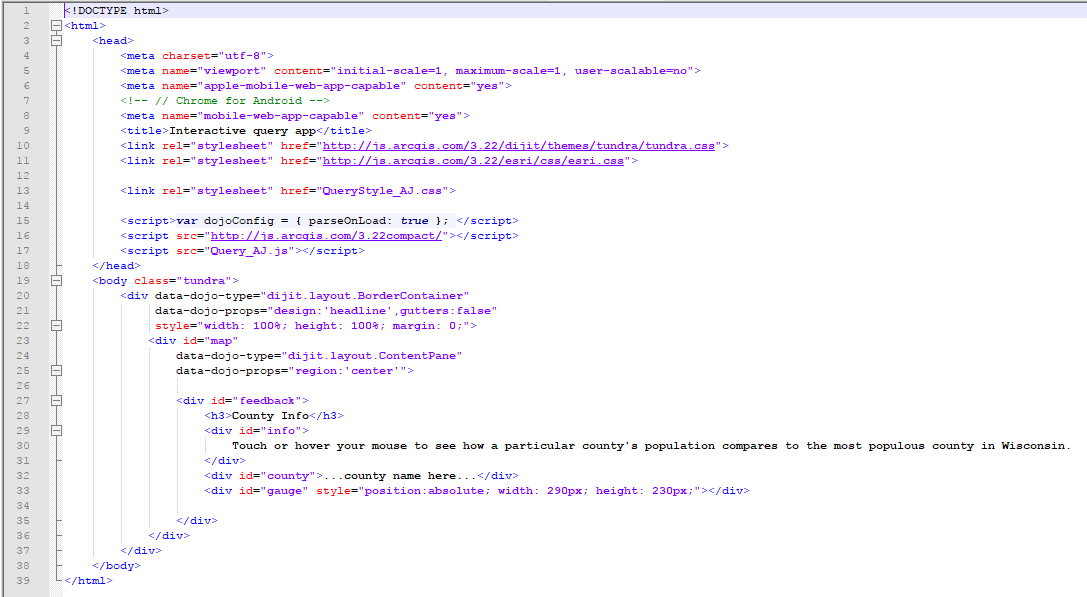Click the closing </html> tag
This screenshot has height=597, width=1087.
coord(88,581)
